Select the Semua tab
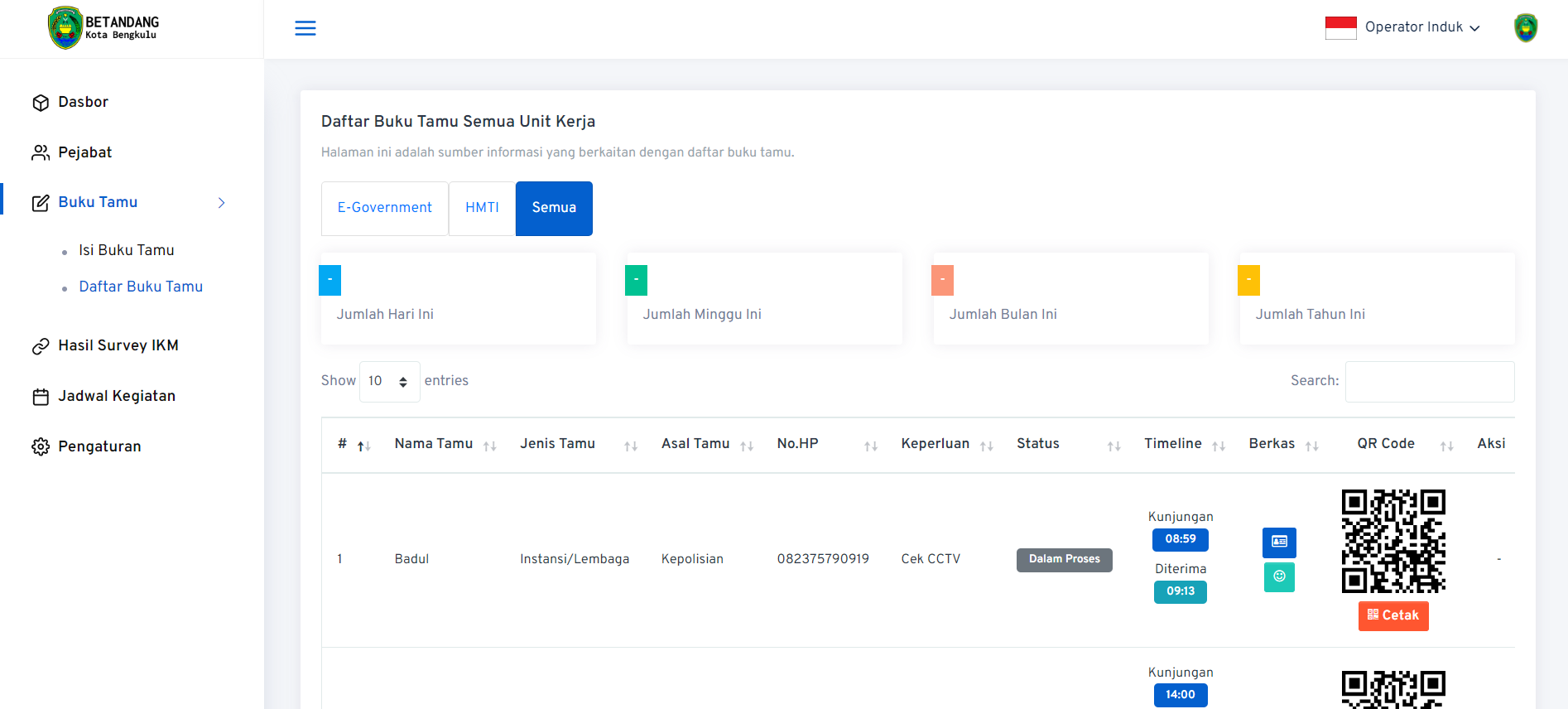The image size is (1568, 709). [554, 208]
